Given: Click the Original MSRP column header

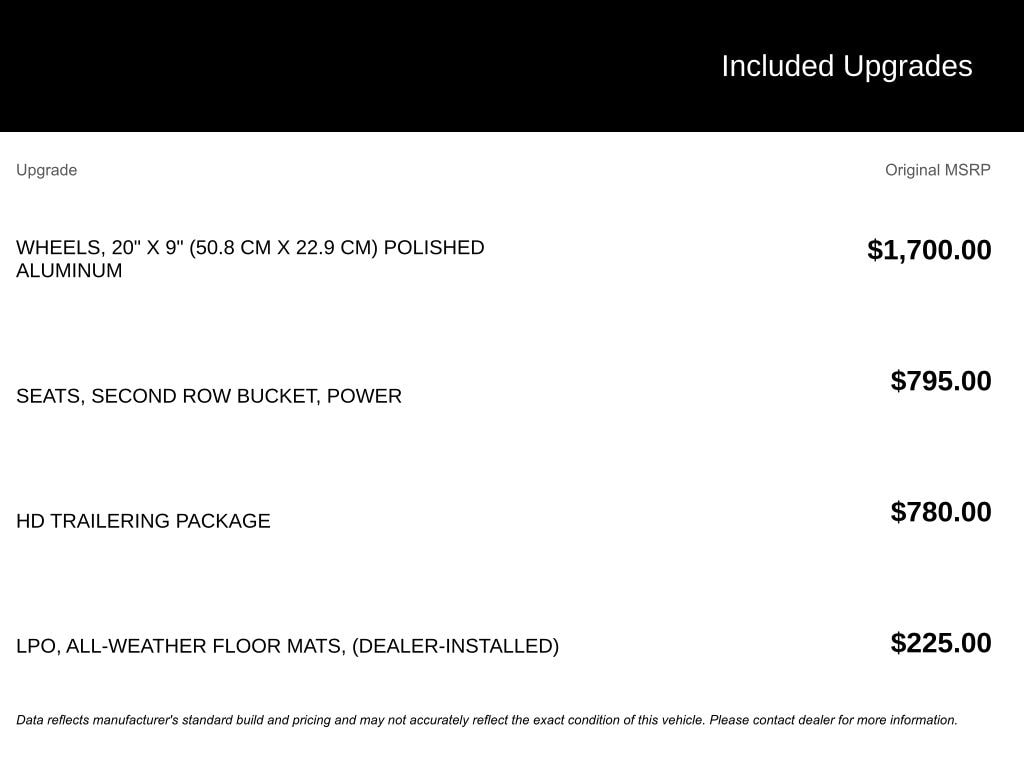Looking at the screenshot, I should coord(937,170).
